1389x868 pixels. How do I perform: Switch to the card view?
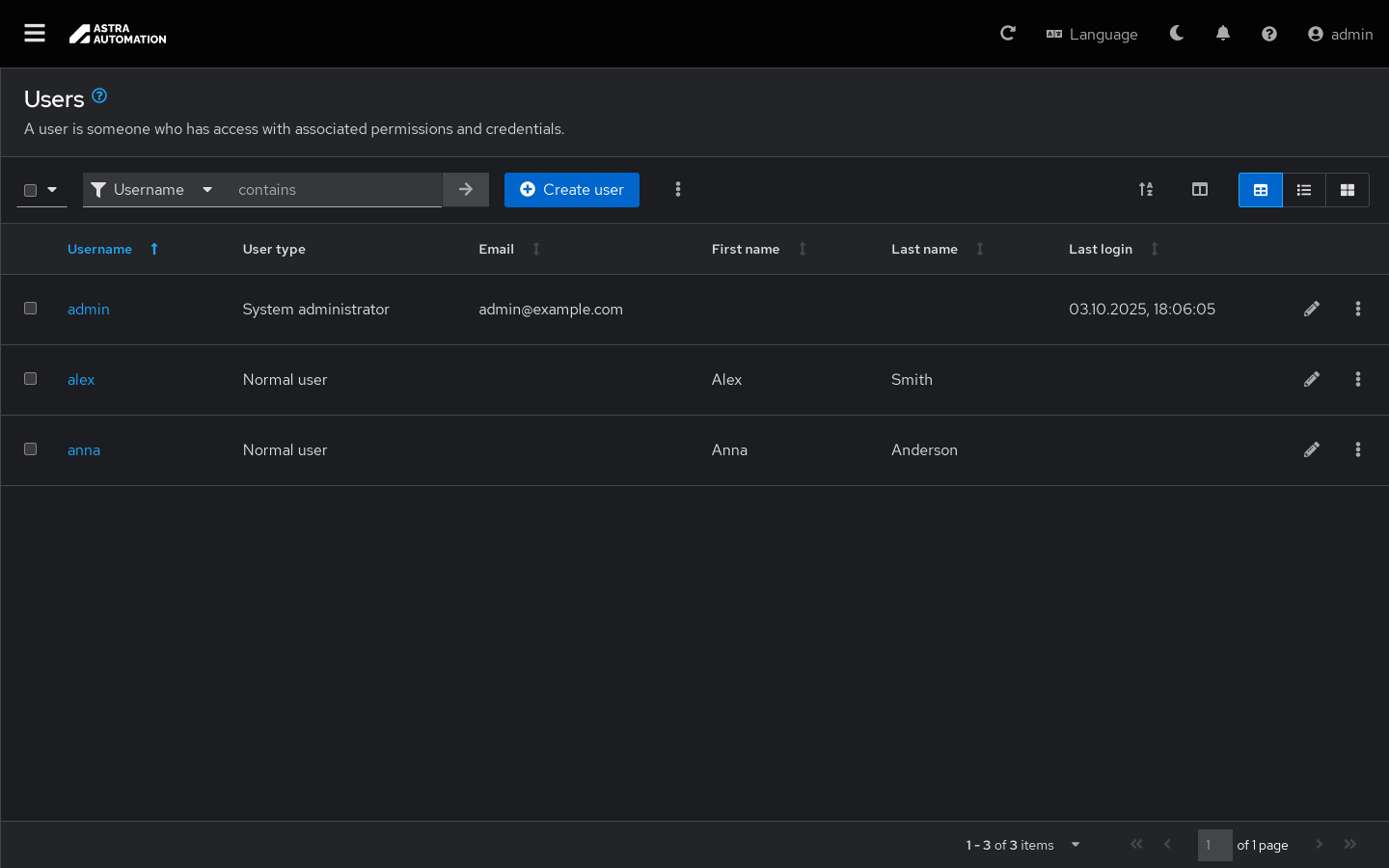click(x=1348, y=190)
